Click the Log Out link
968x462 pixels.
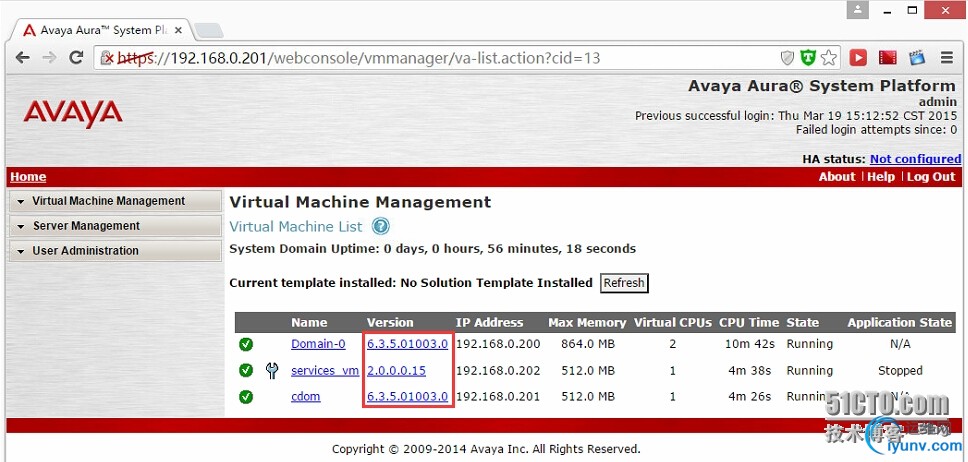tap(931, 177)
